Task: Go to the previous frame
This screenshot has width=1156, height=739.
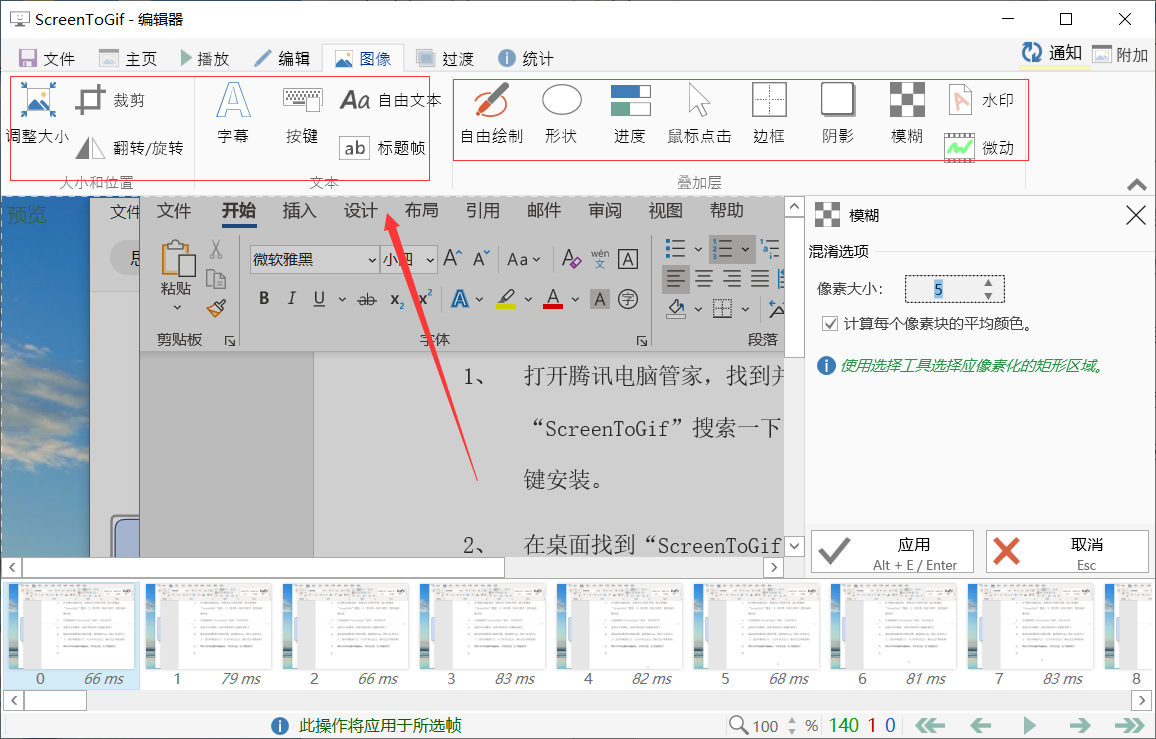Action: point(980,725)
